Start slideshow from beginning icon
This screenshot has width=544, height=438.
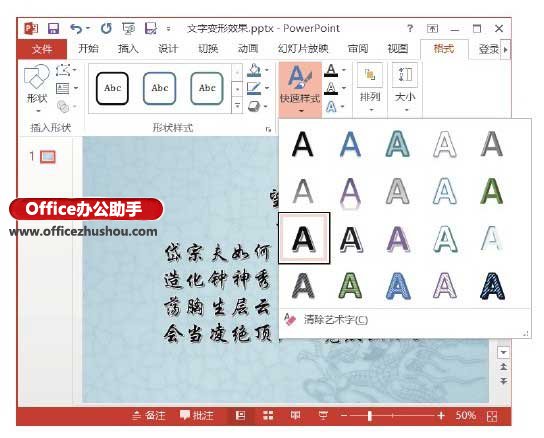pos(128,28)
